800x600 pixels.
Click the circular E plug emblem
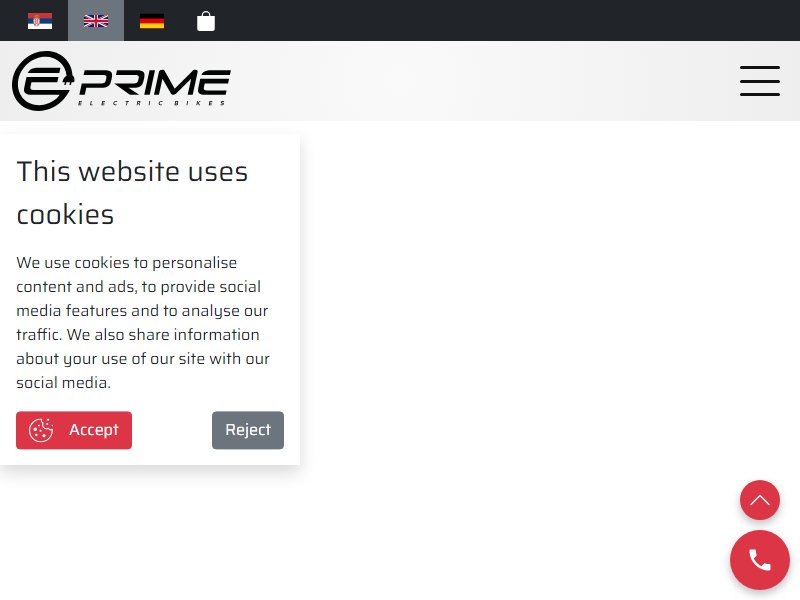tap(43, 81)
